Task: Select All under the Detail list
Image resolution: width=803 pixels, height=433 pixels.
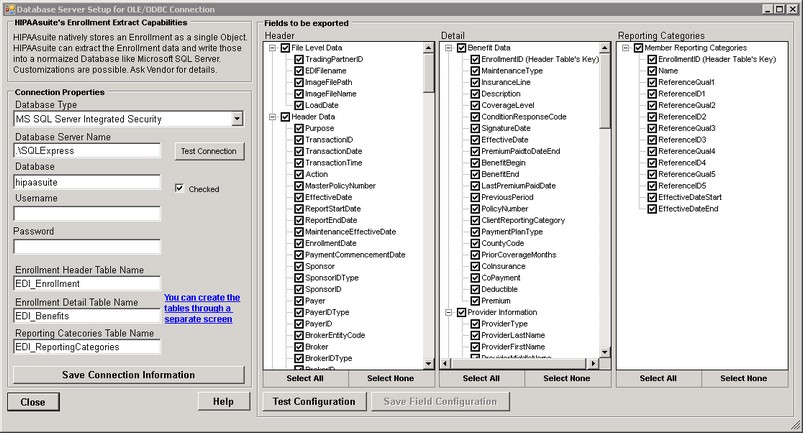Action: pos(481,378)
